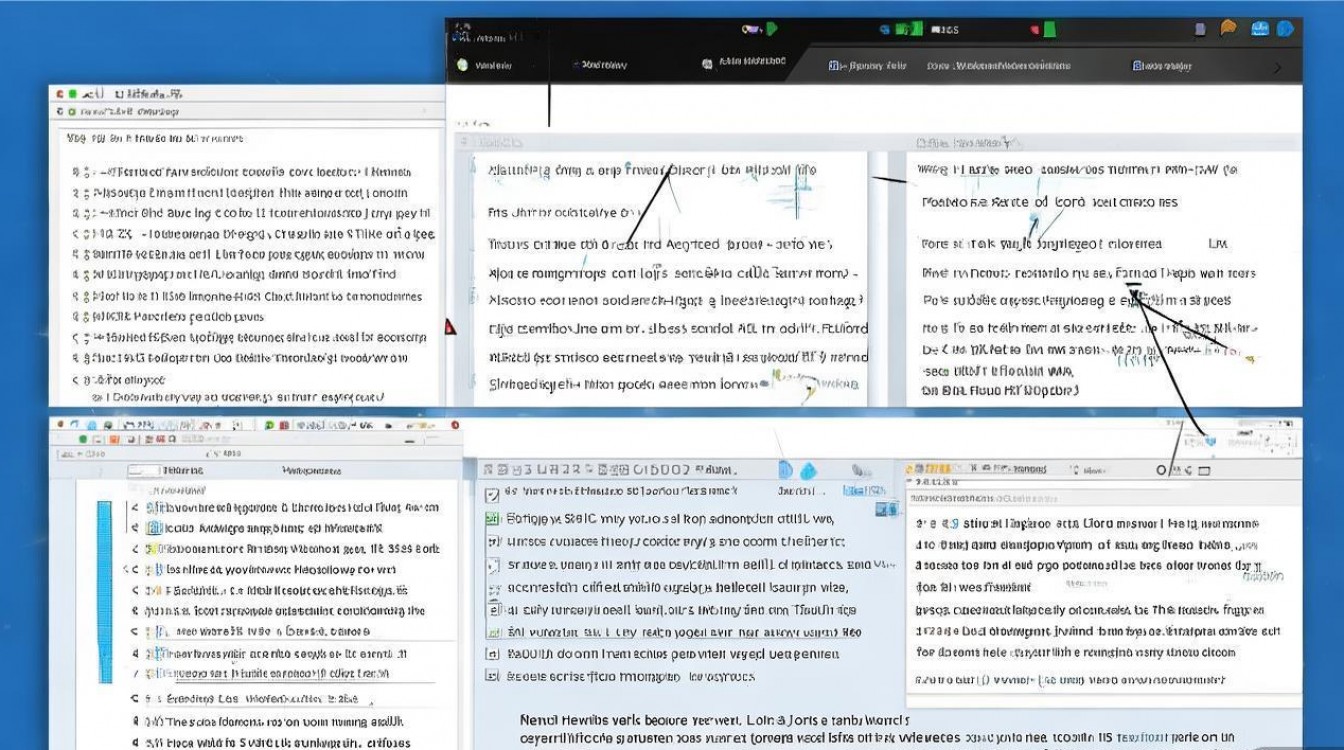Click the green play arrow in the dark header
Image resolution: width=1344 pixels, height=750 pixels.
point(772,30)
